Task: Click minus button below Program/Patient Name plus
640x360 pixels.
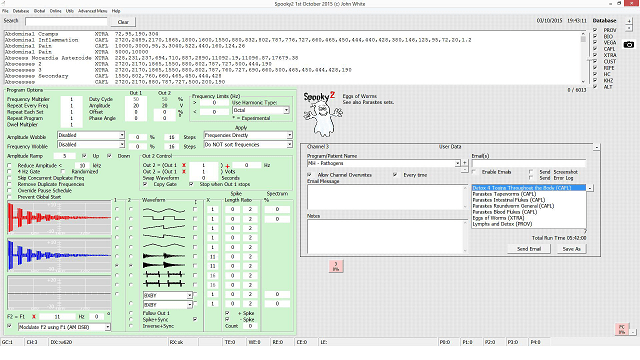Action: tap(464, 169)
